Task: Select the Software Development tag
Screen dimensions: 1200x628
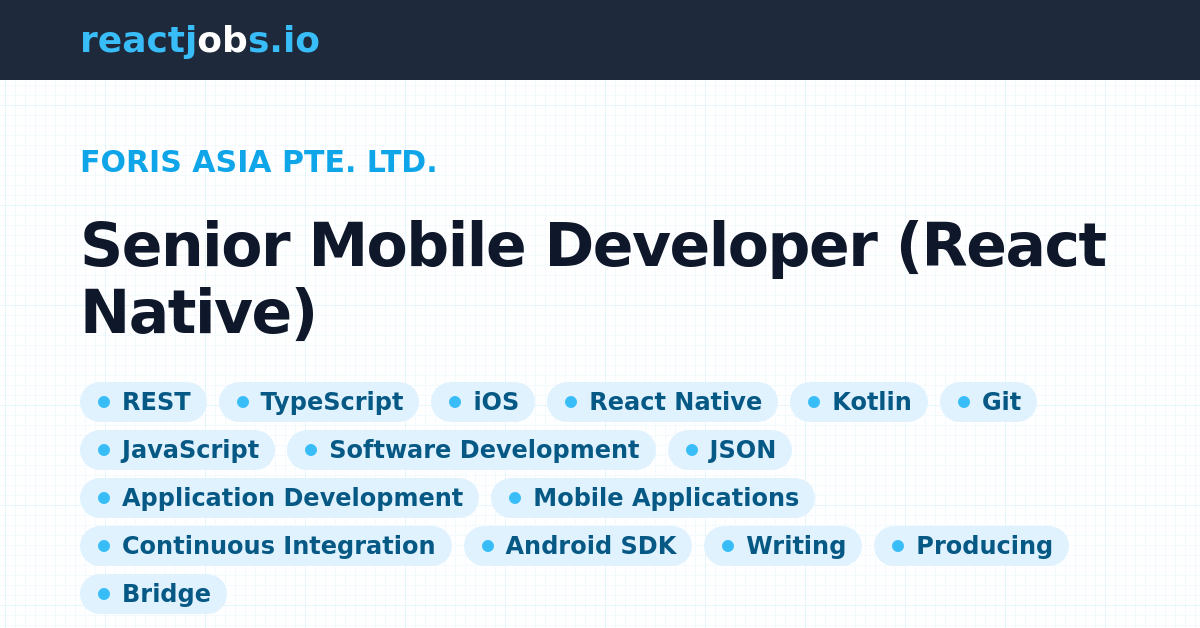Action: click(x=471, y=449)
